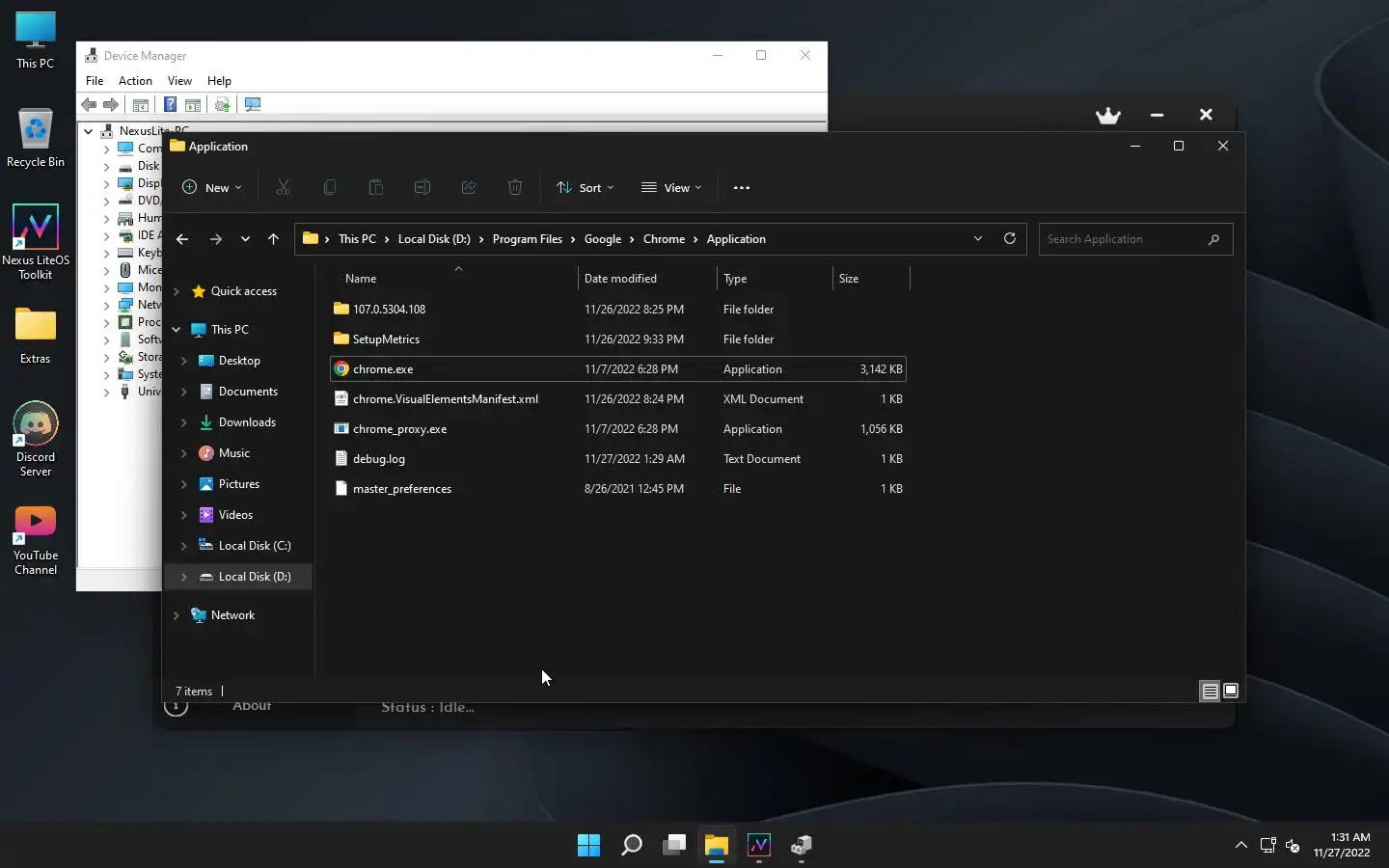Select SetupMetrics folder
This screenshot has width=1389, height=868.
(x=617, y=339)
